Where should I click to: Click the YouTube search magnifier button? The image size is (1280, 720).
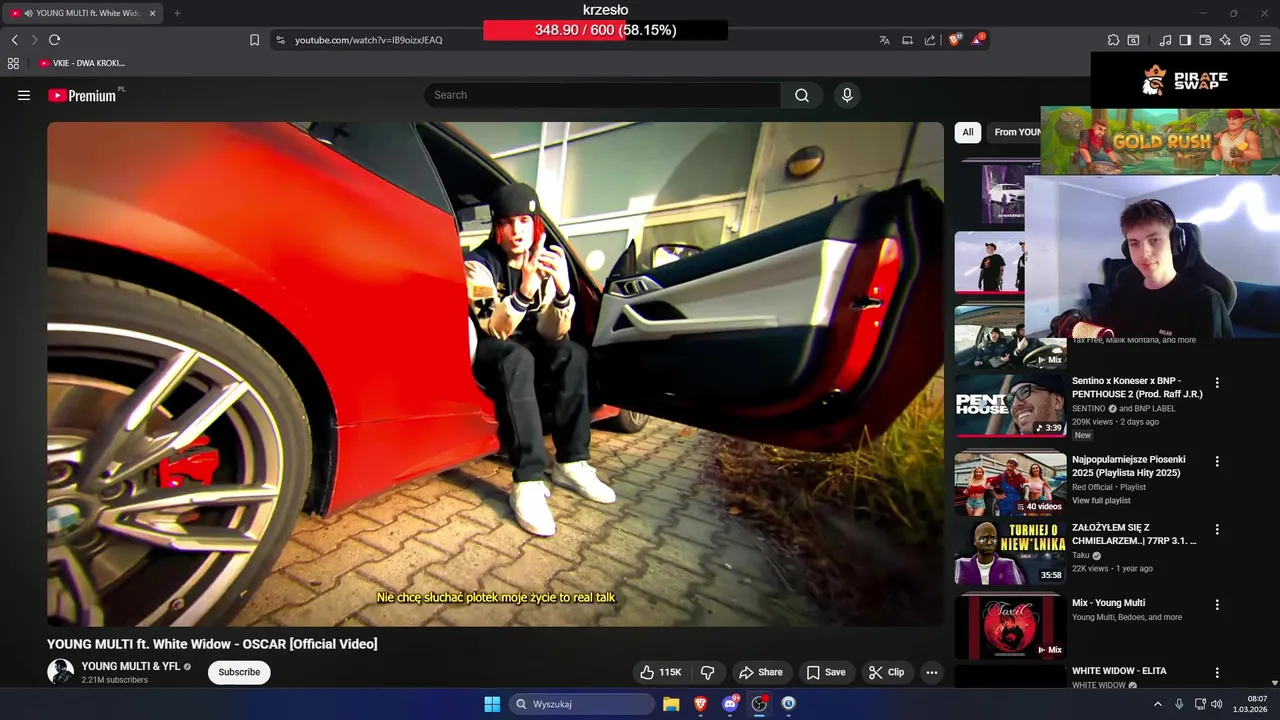[802, 95]
